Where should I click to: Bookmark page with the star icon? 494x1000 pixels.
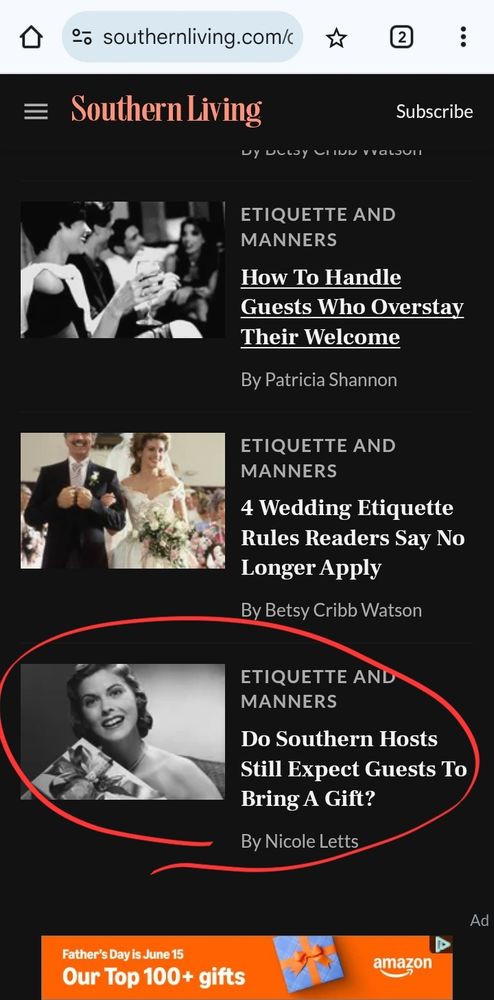coord(336,38)
